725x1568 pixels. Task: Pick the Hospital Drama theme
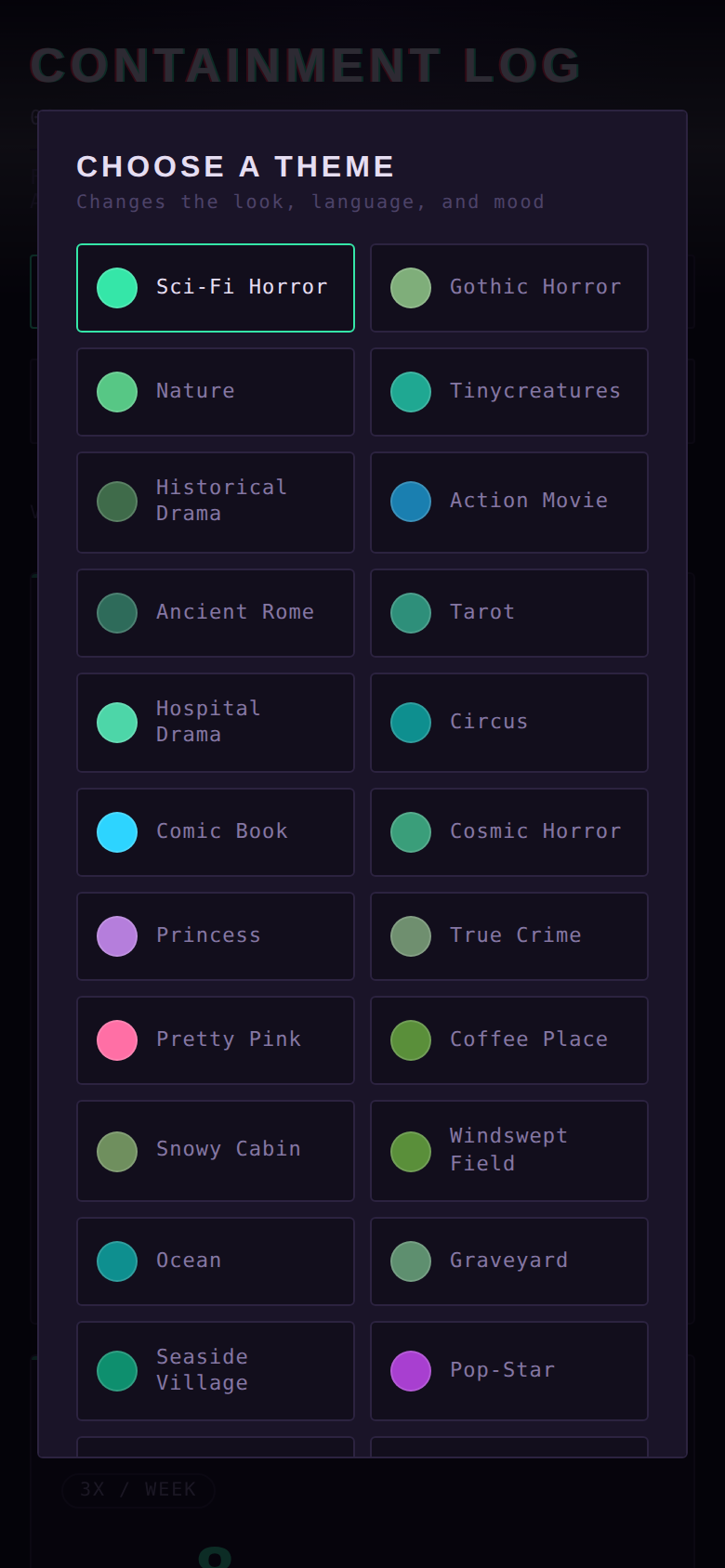click(216, 723)
